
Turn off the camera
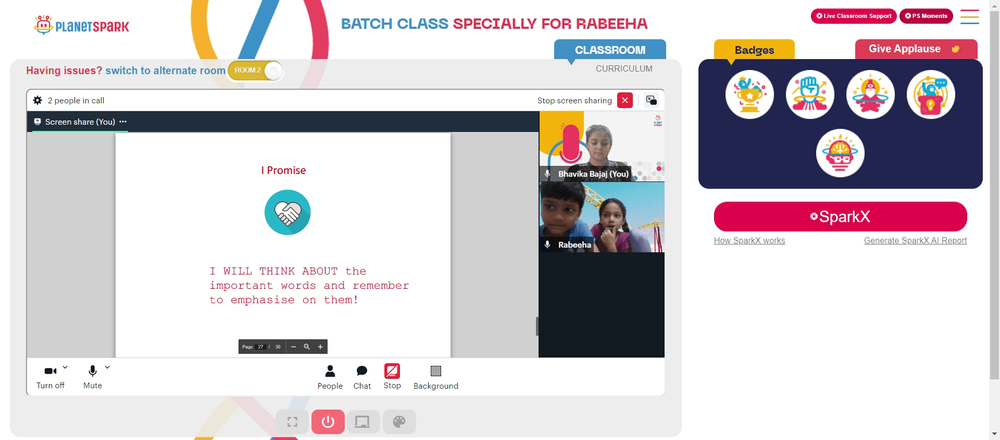pos(50,377)
